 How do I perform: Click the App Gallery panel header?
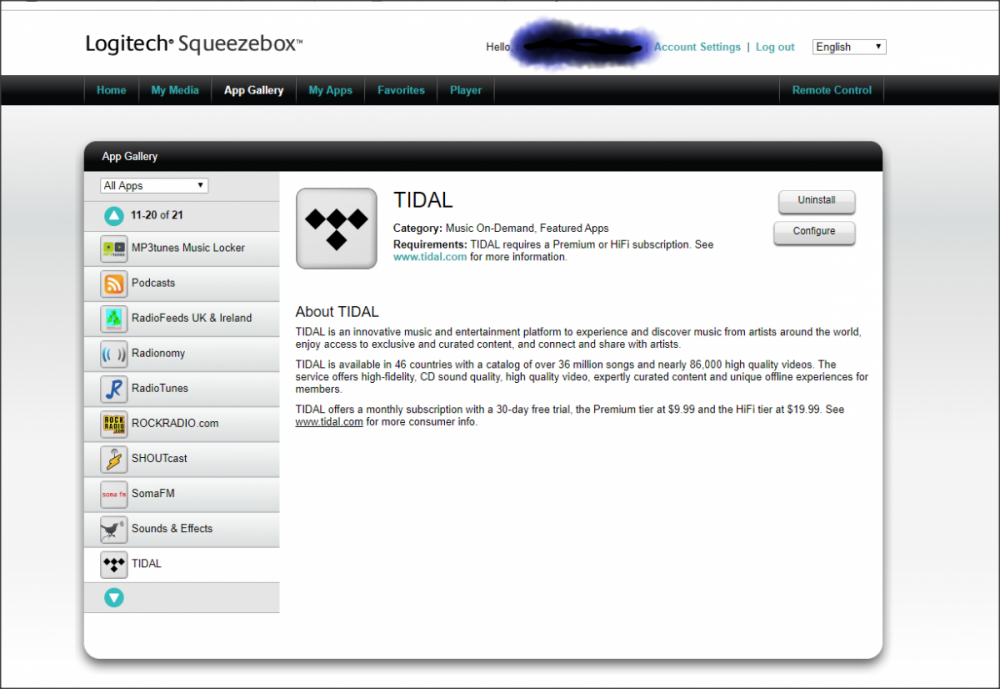pyautogui.click(x=483, y=156)
